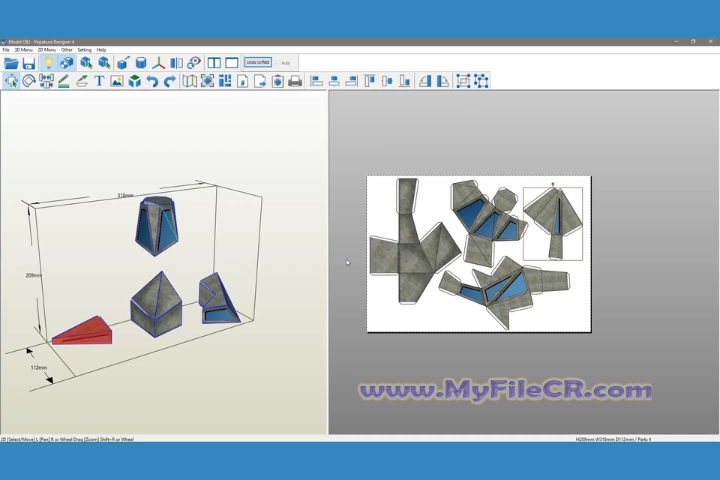The height and width of the screenshot is (480, 720).
Task: Open the 3D Menu
Action: 23,50
